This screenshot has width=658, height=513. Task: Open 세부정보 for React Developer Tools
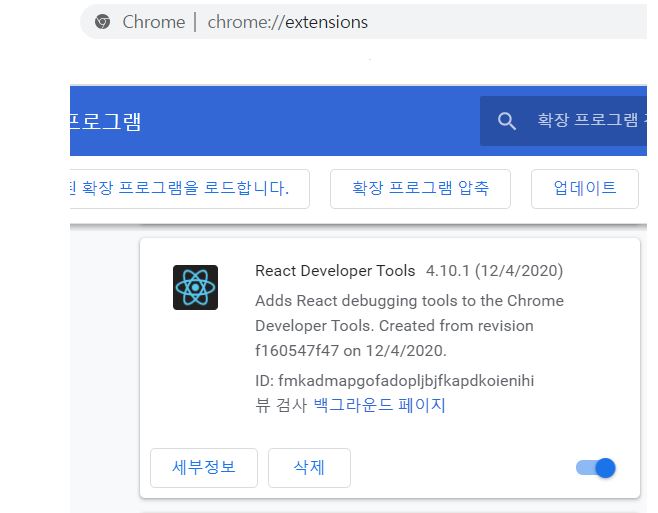pos(204,468)
